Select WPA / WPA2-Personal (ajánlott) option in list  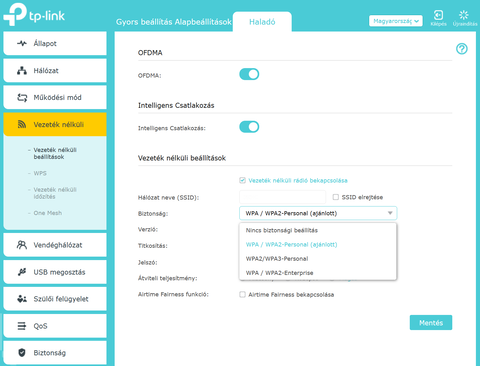(x=318, y=244)
